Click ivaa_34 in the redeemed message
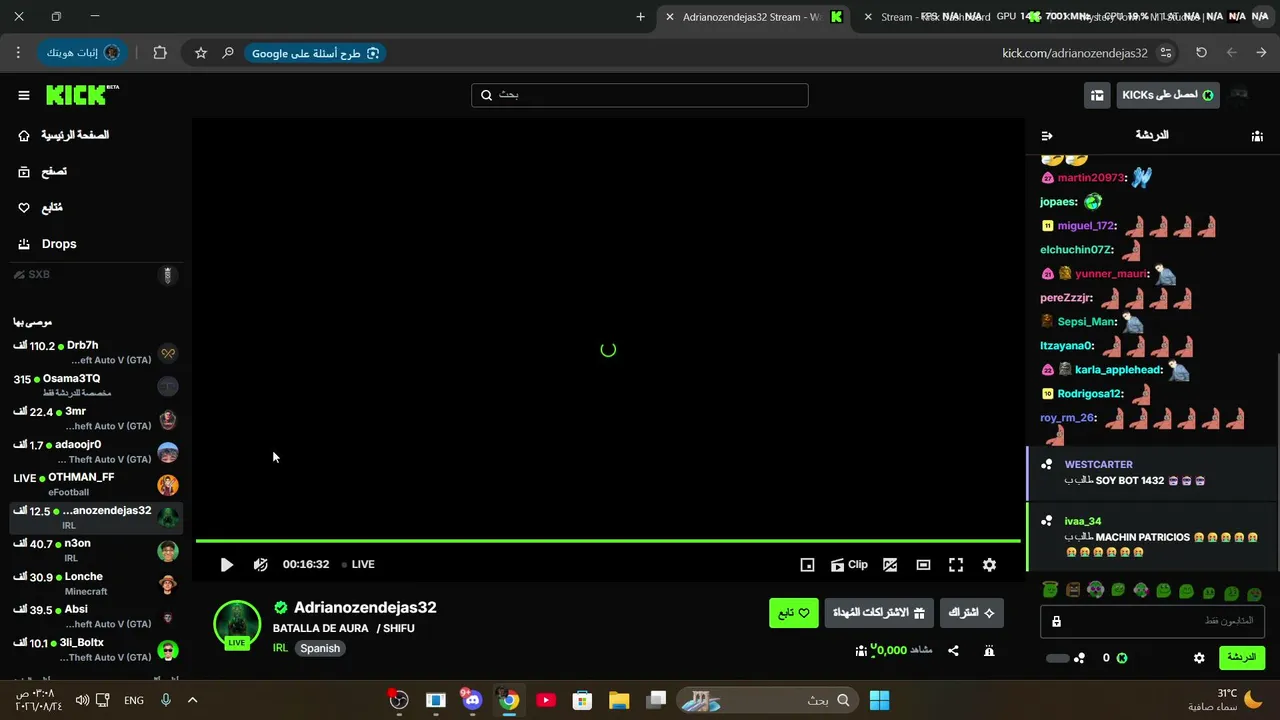1280x720 pixels. (1083, 521)
